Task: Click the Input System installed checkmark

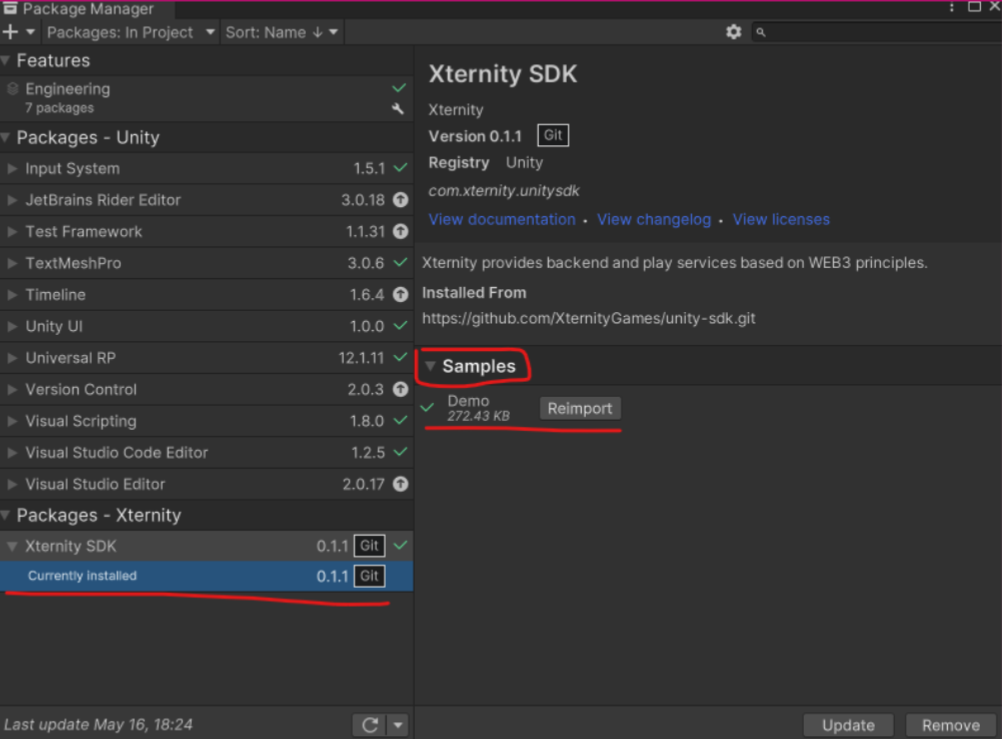Action: pos(400,168)
